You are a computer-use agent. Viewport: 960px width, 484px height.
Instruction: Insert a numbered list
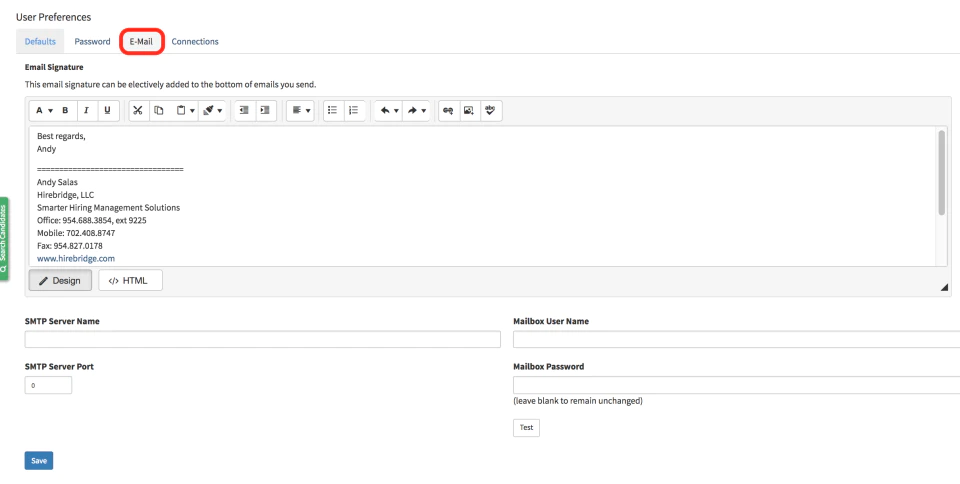(x=354, y=111)
